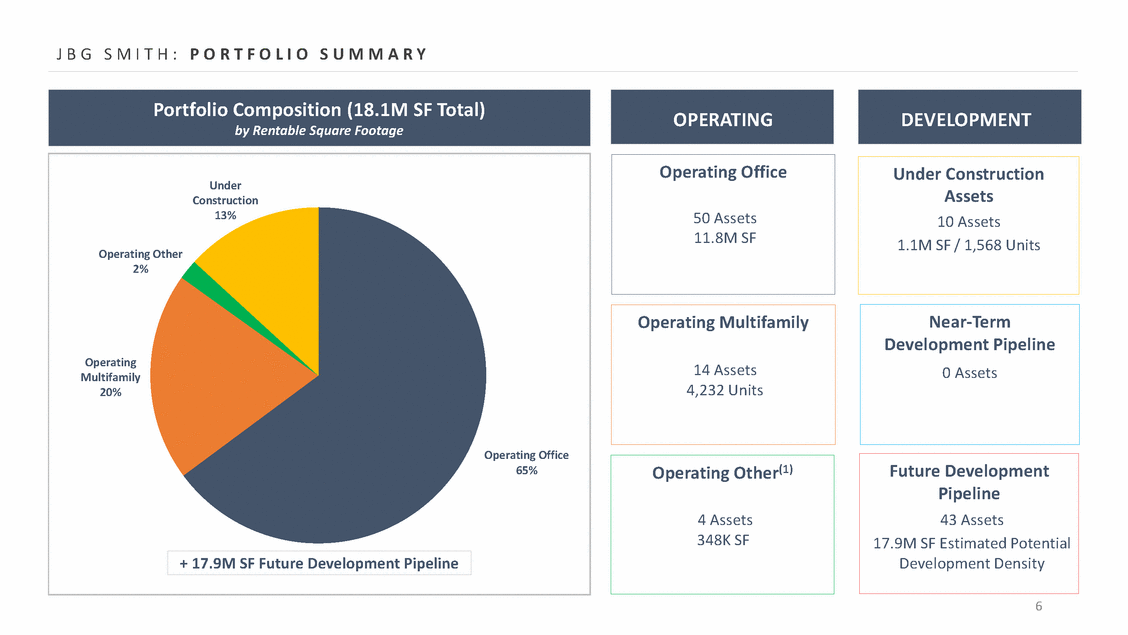
Task: Select the 'Under Construction 13%' pie label
Action: (x=225, y=200)
